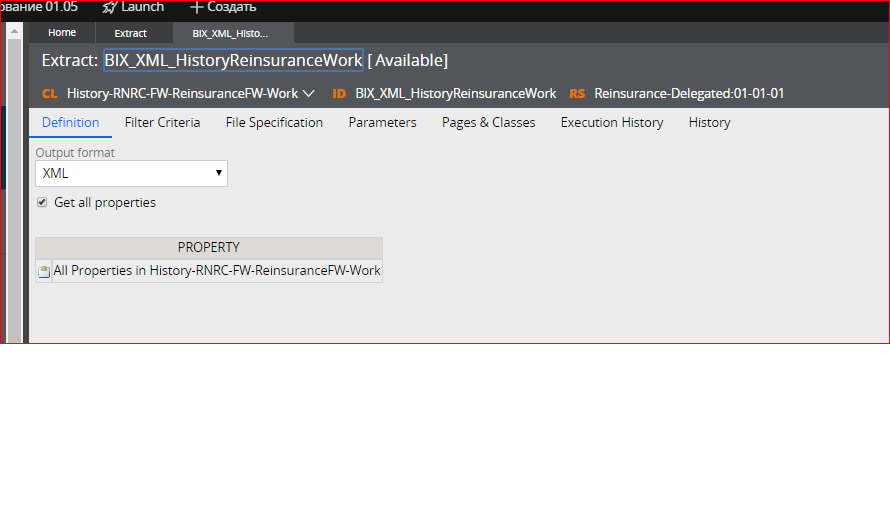Open the Pages & Classes tab

coord(489,123)
